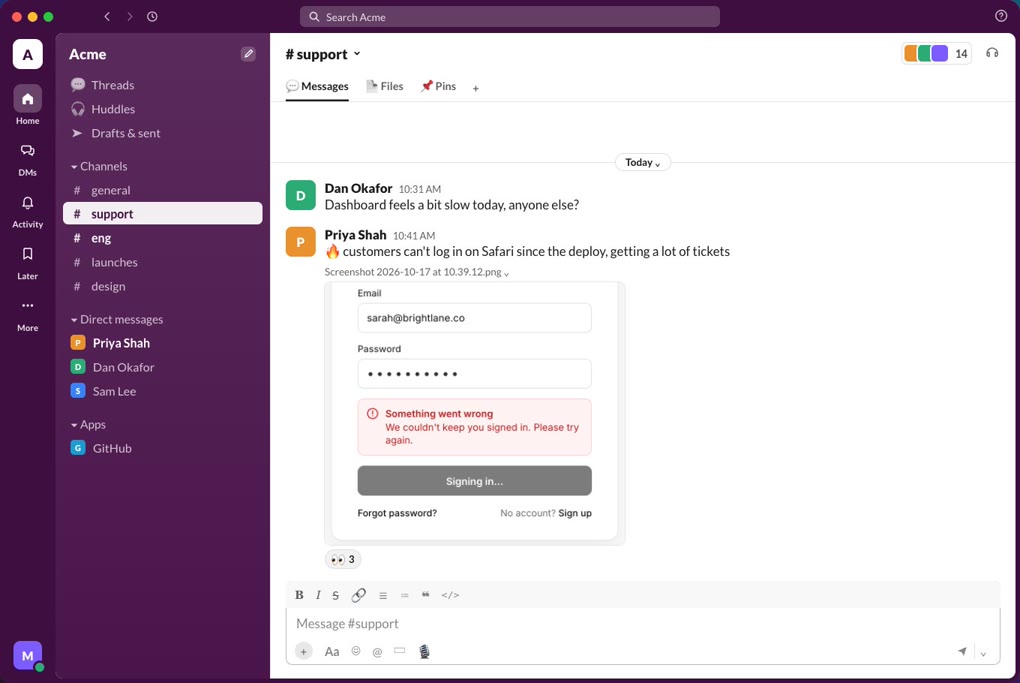Open help with the question mark icon
The width and height of the screenshot is (1020, 683).
[1001, 16]
